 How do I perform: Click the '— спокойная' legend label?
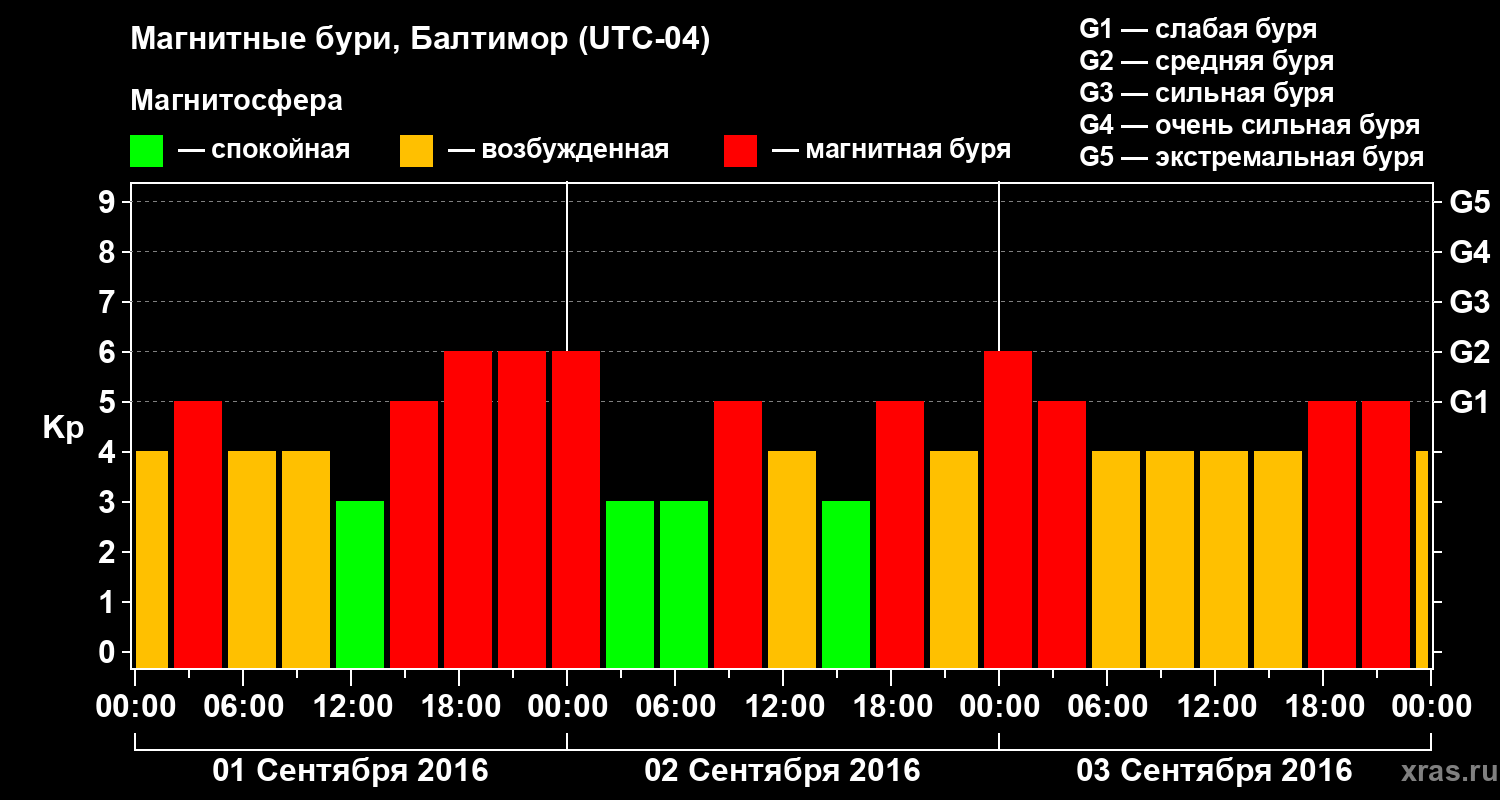tap(264, 150)
